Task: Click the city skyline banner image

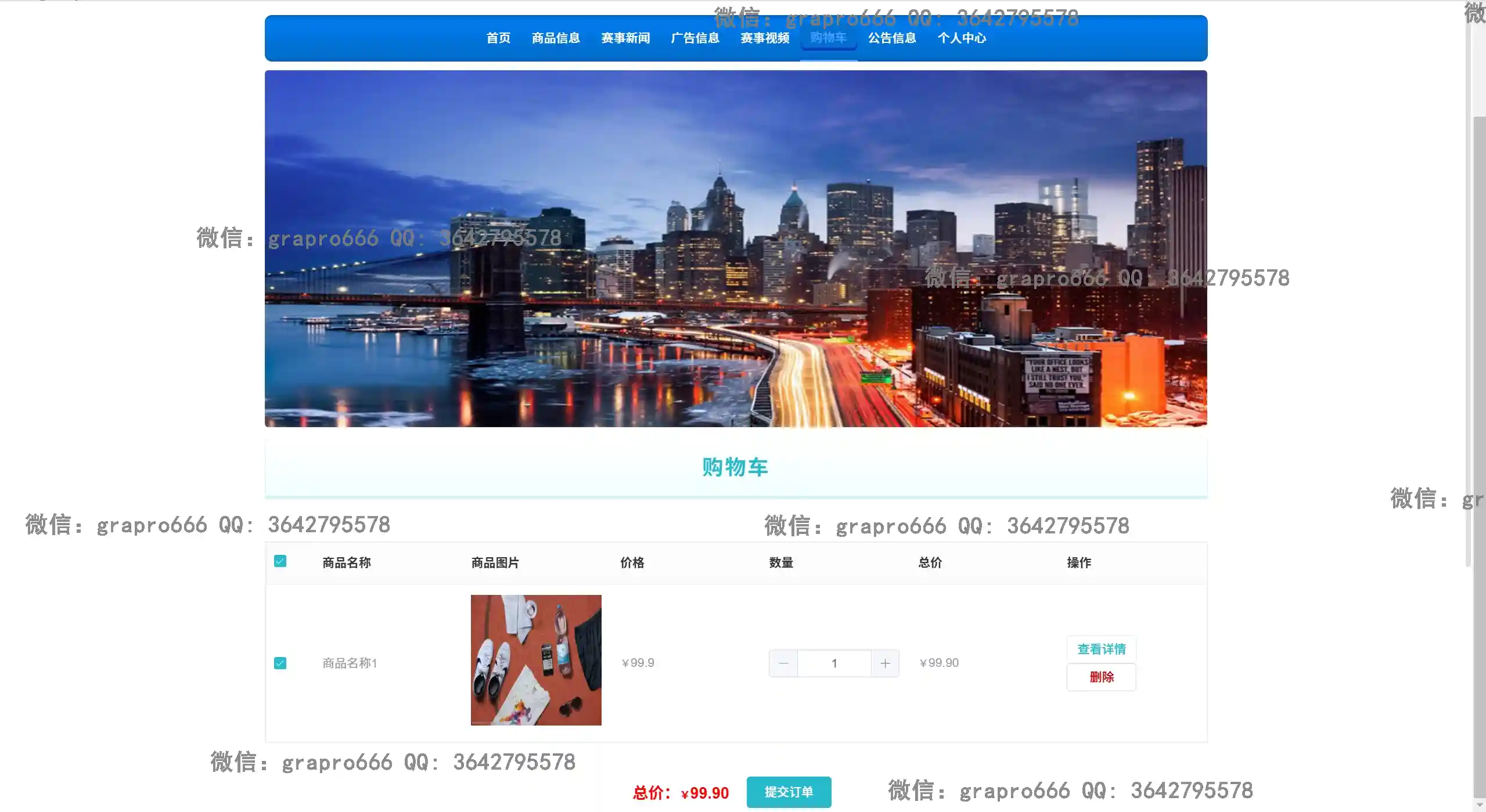Action: tap(736, 248)
